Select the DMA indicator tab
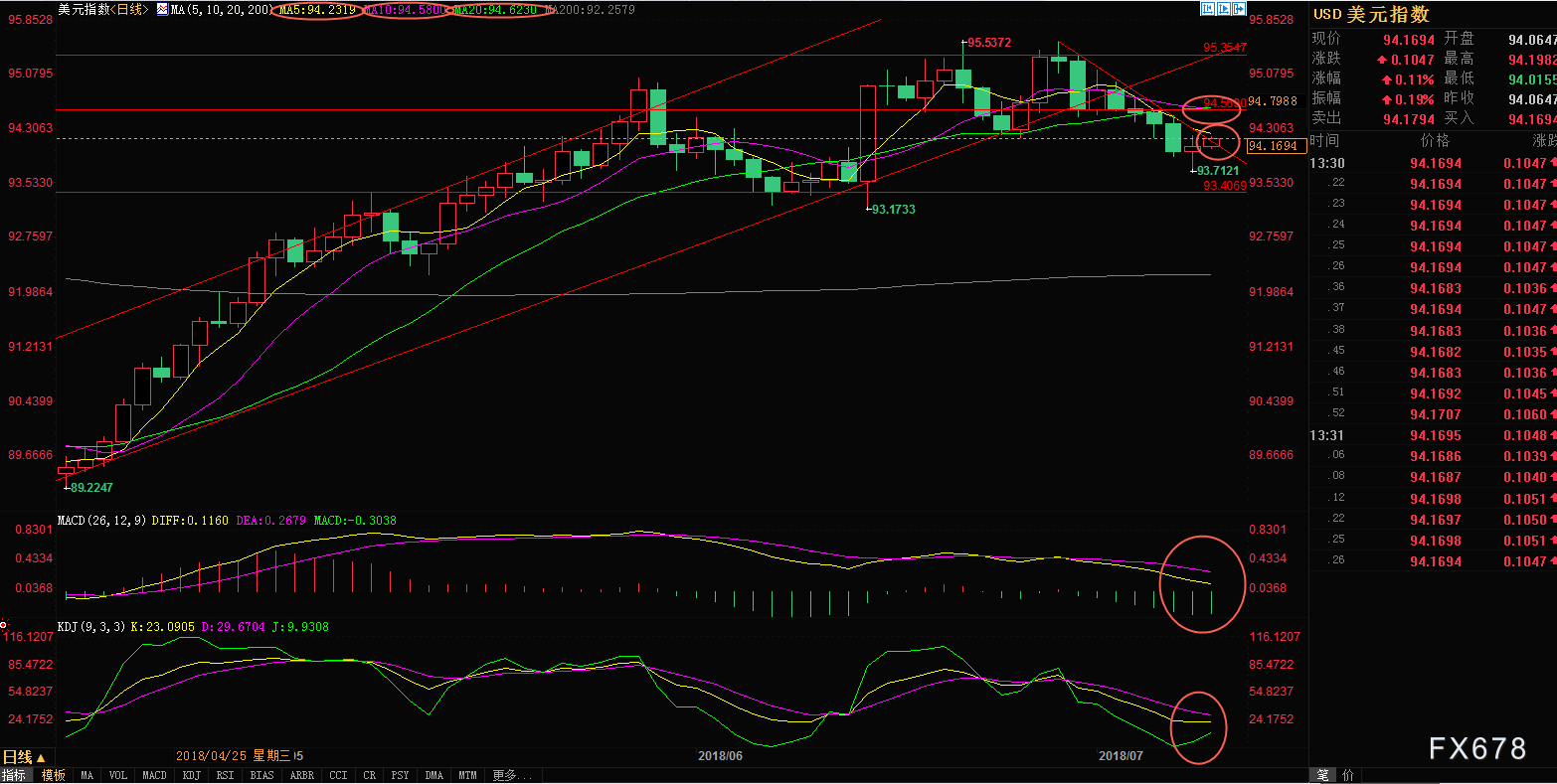The width and height of the screenshot is (1557, 784). (x=433, y=775)
